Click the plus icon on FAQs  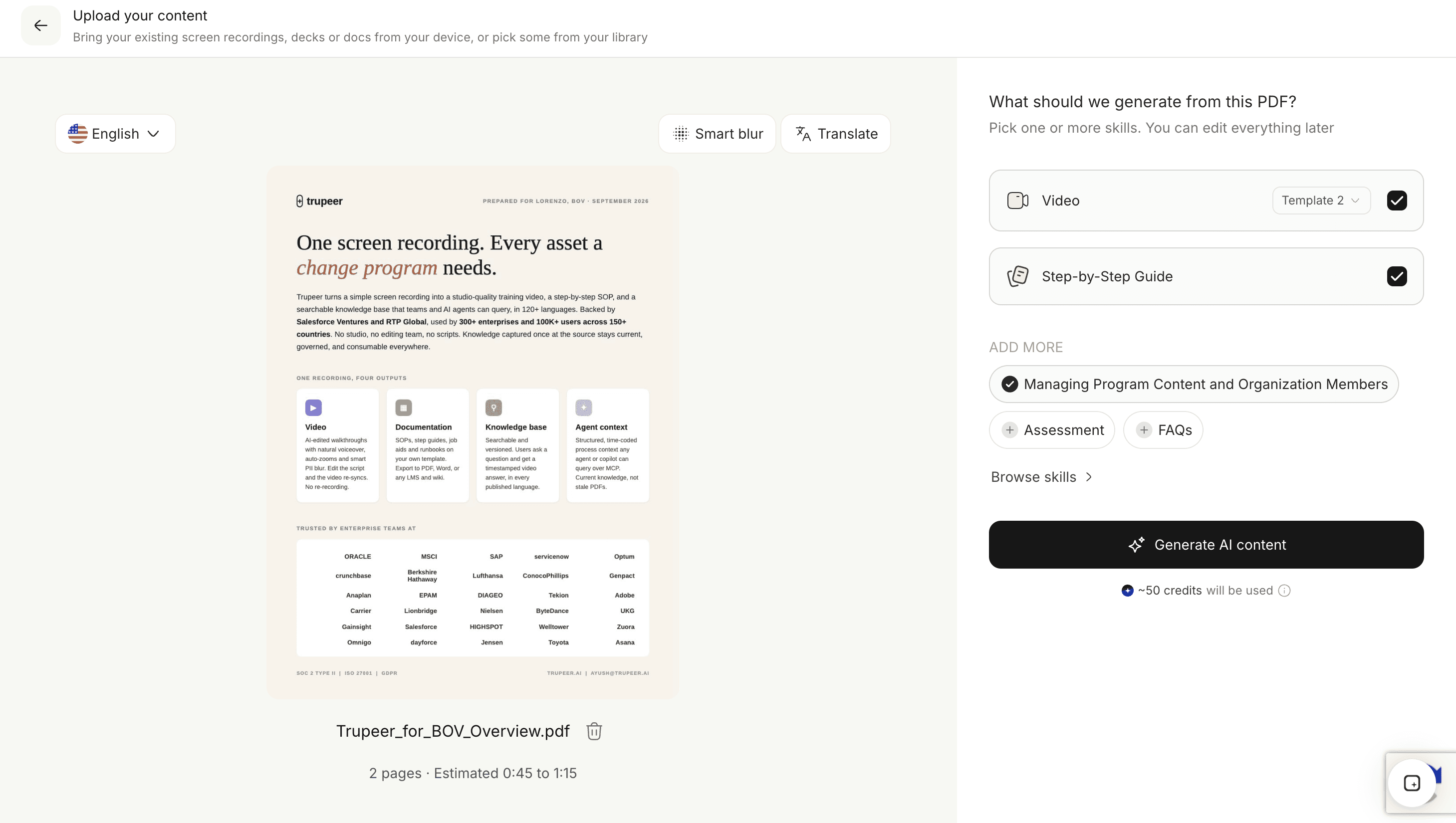1143,430
